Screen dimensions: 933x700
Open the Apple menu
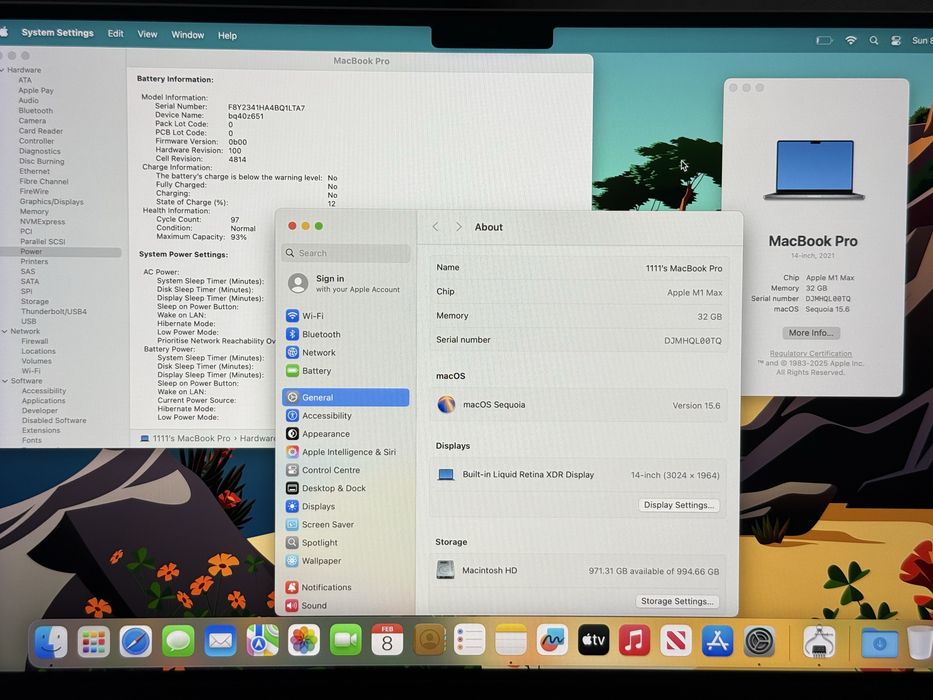(x=4, y=32)
